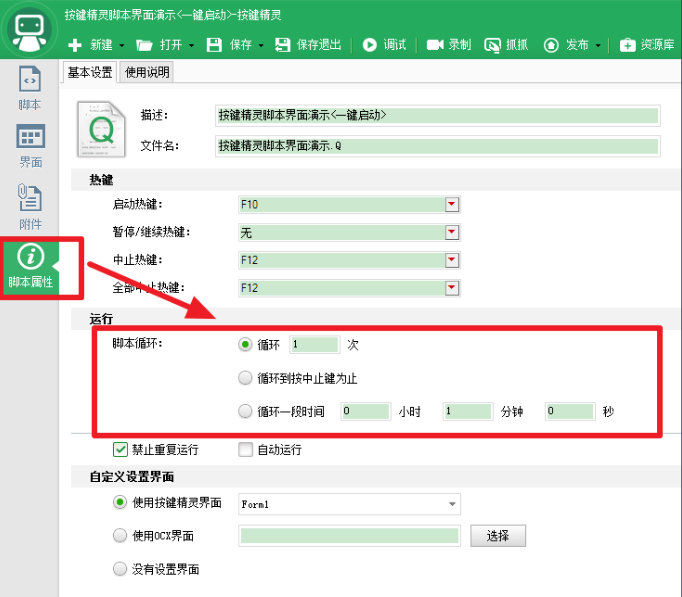Switch to the 基本设置 tab

(90, 72)
